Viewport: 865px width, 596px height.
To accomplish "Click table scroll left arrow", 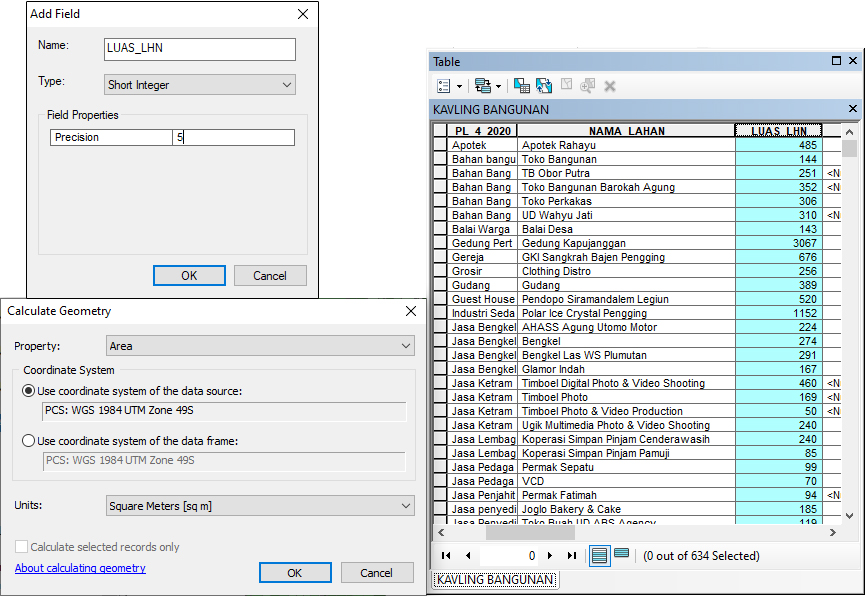I will click(x=441, y=533).
